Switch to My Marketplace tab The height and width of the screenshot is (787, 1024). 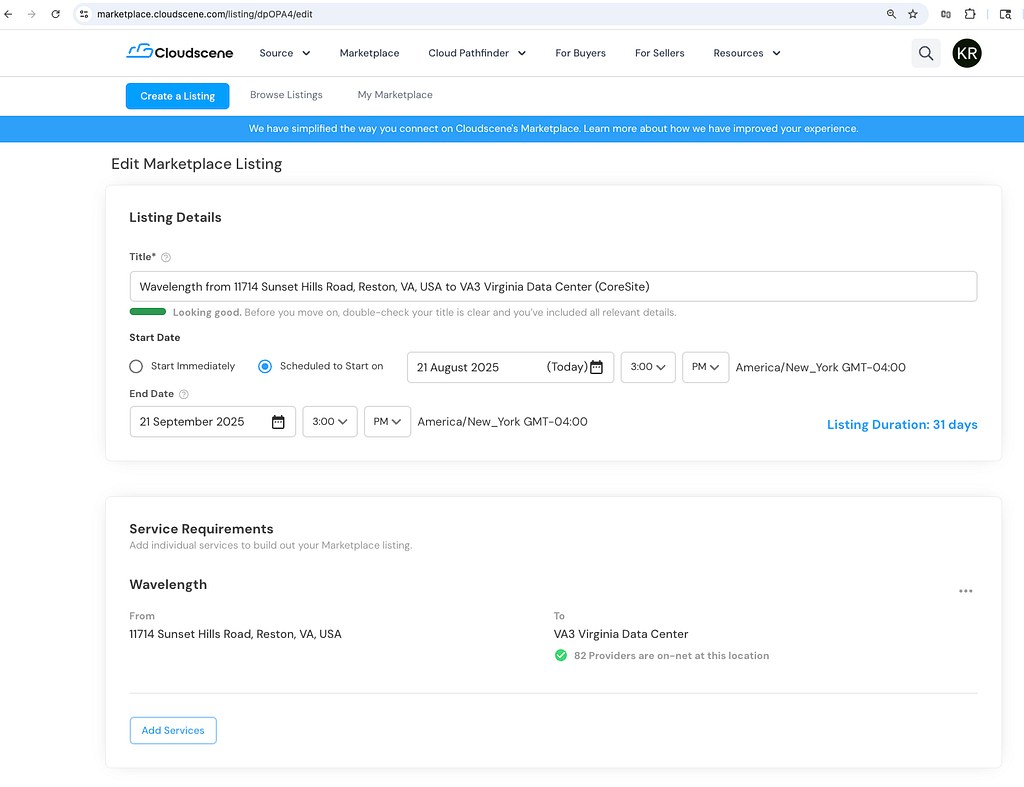395,95
